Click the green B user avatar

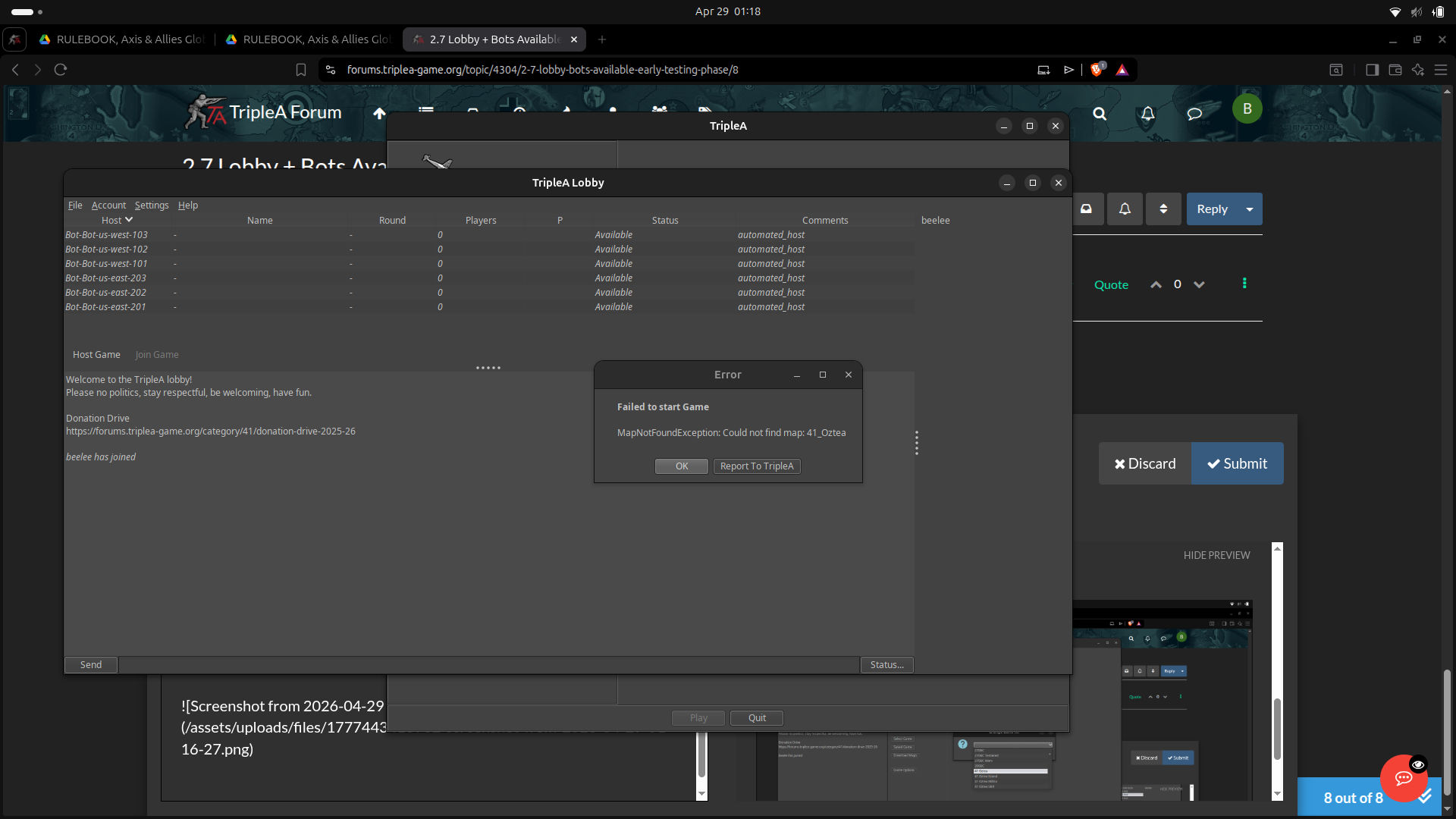pos(1247,109)
